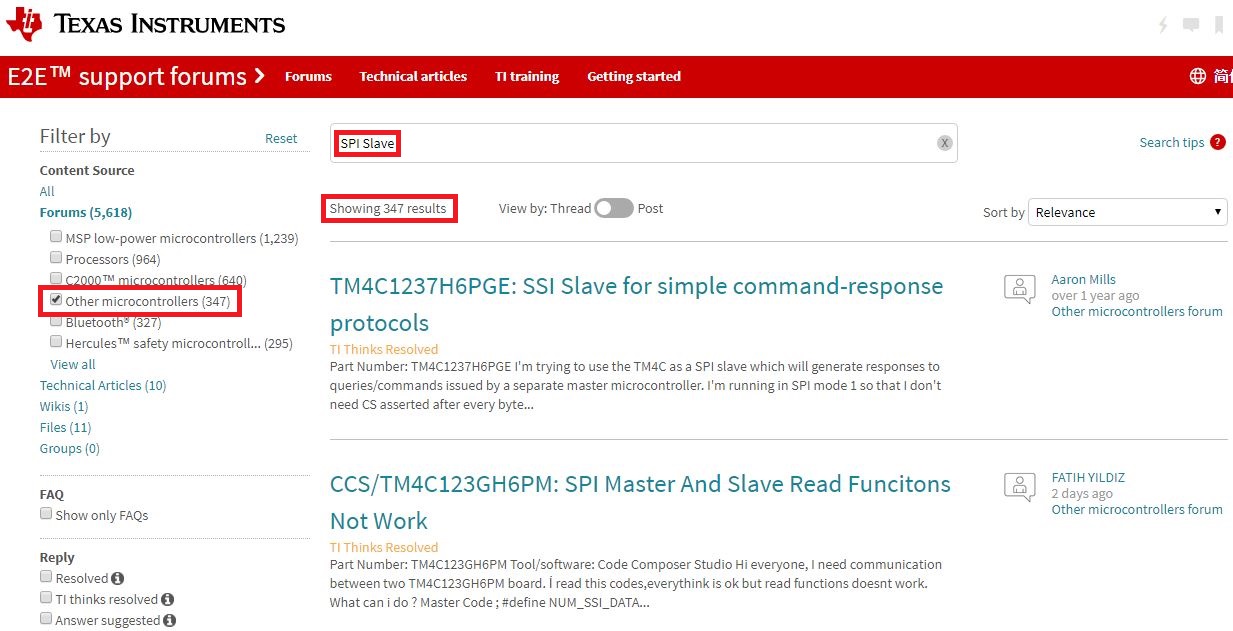This screenshot has height=631, width=1233.
Task: Check the Processors (964) filter
Action: 56,258
